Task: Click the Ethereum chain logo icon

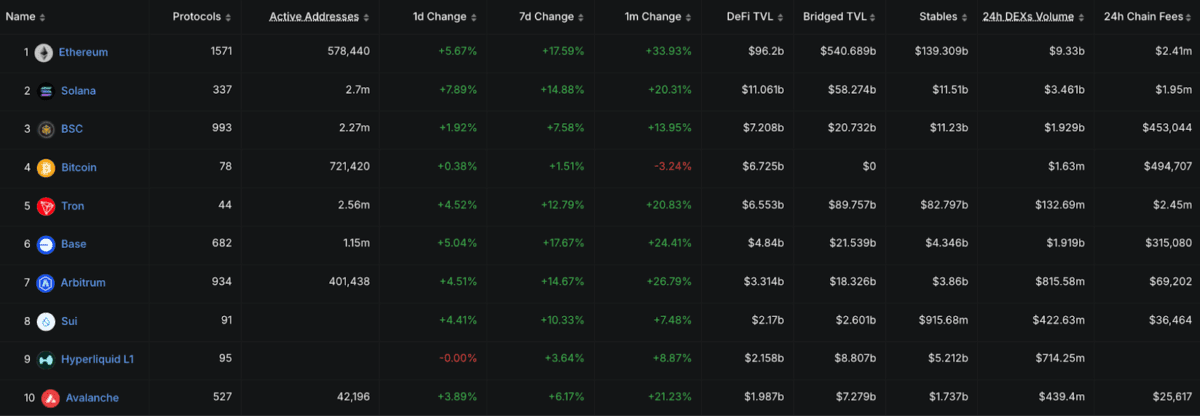Action: tap(43, 52)
